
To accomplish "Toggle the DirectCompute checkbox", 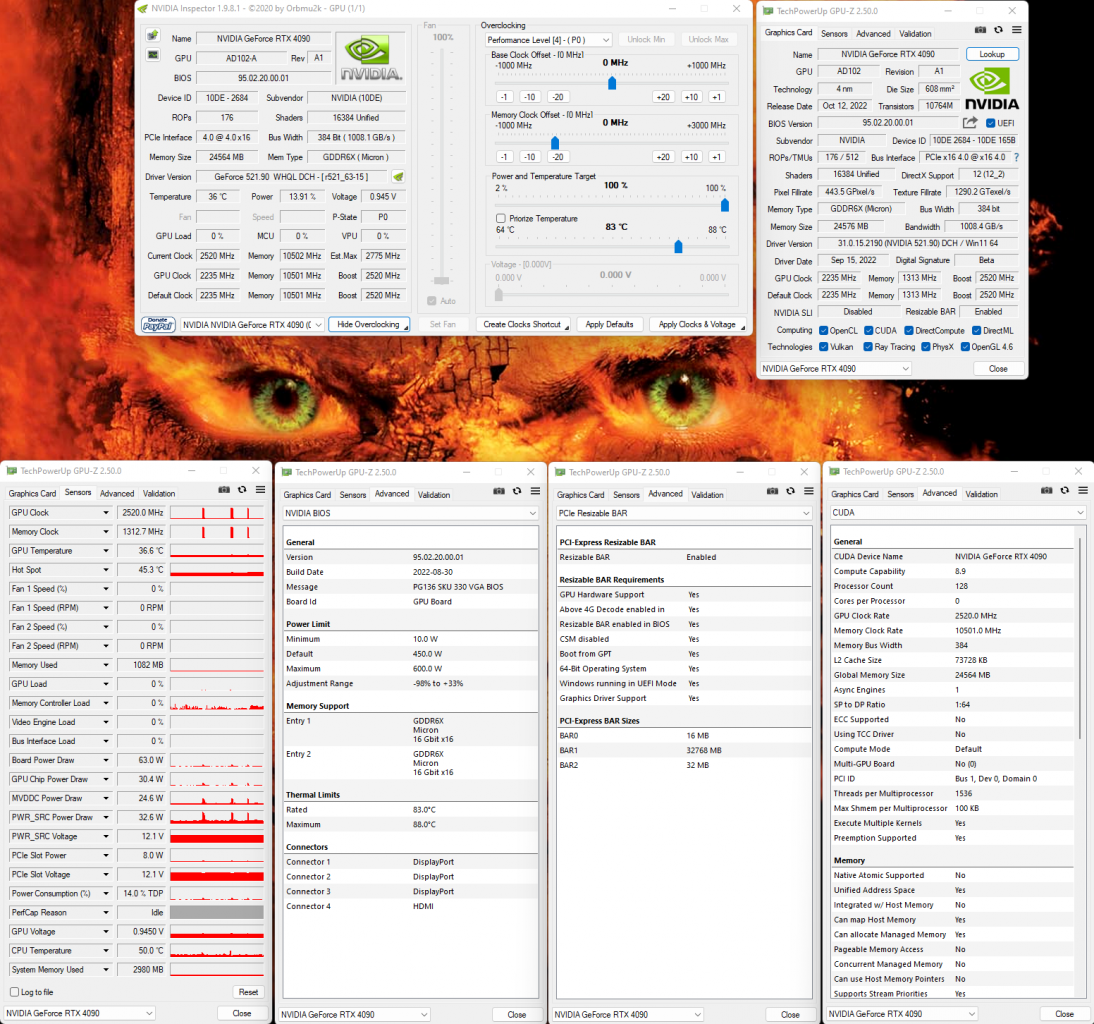I will [x=909, y=331].
